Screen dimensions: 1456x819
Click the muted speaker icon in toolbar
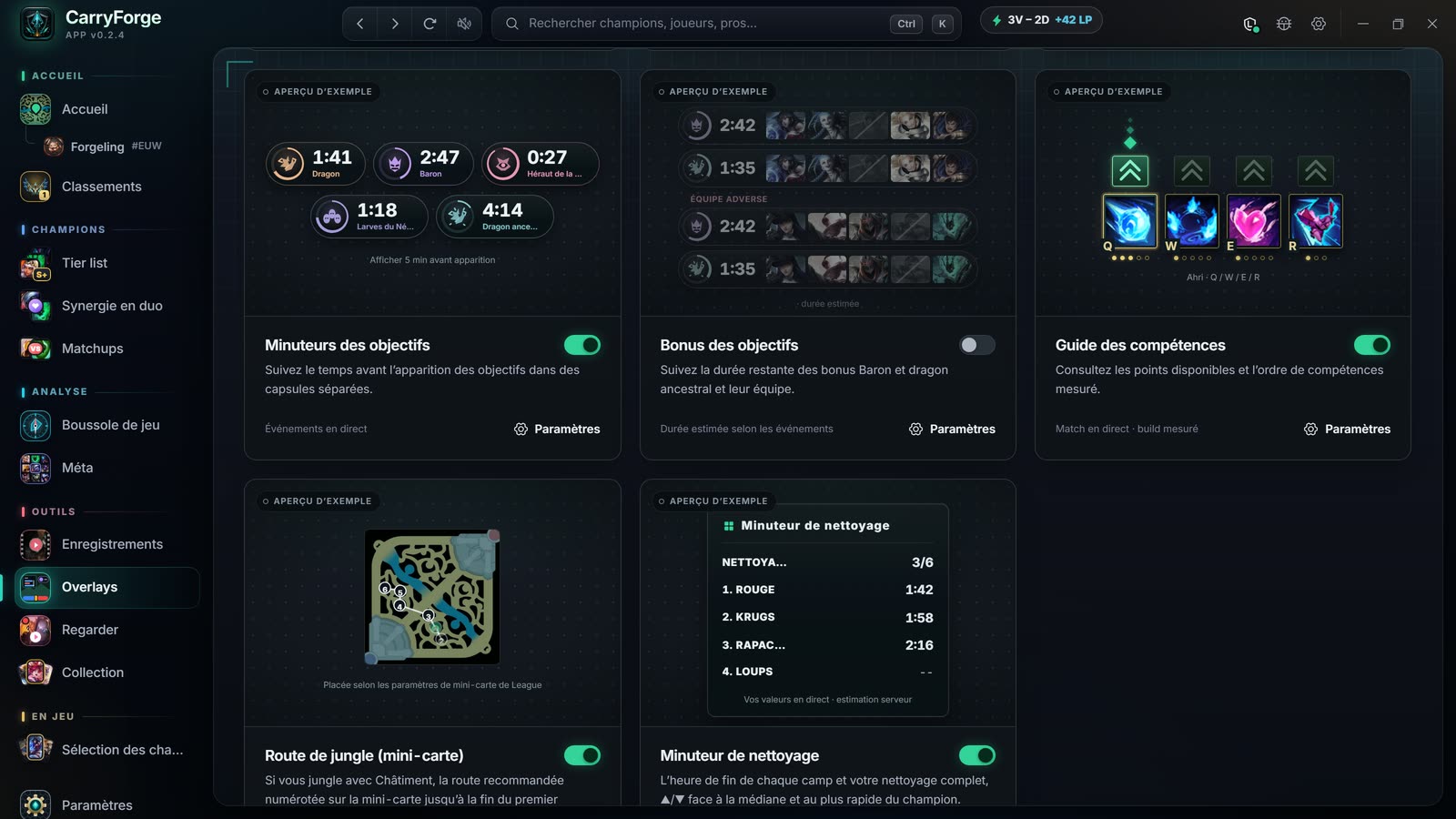(464, 24)
